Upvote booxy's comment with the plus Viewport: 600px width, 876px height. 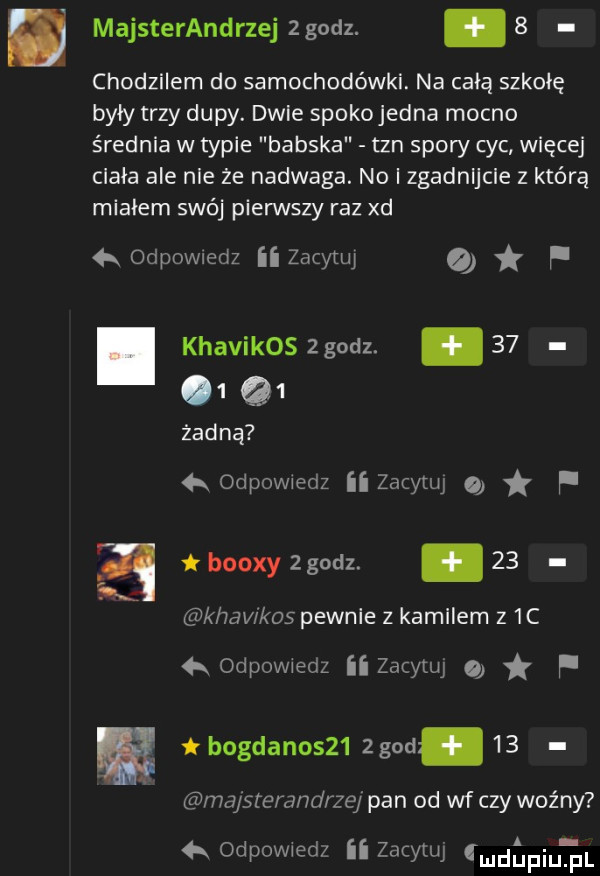tap(452, 563)
